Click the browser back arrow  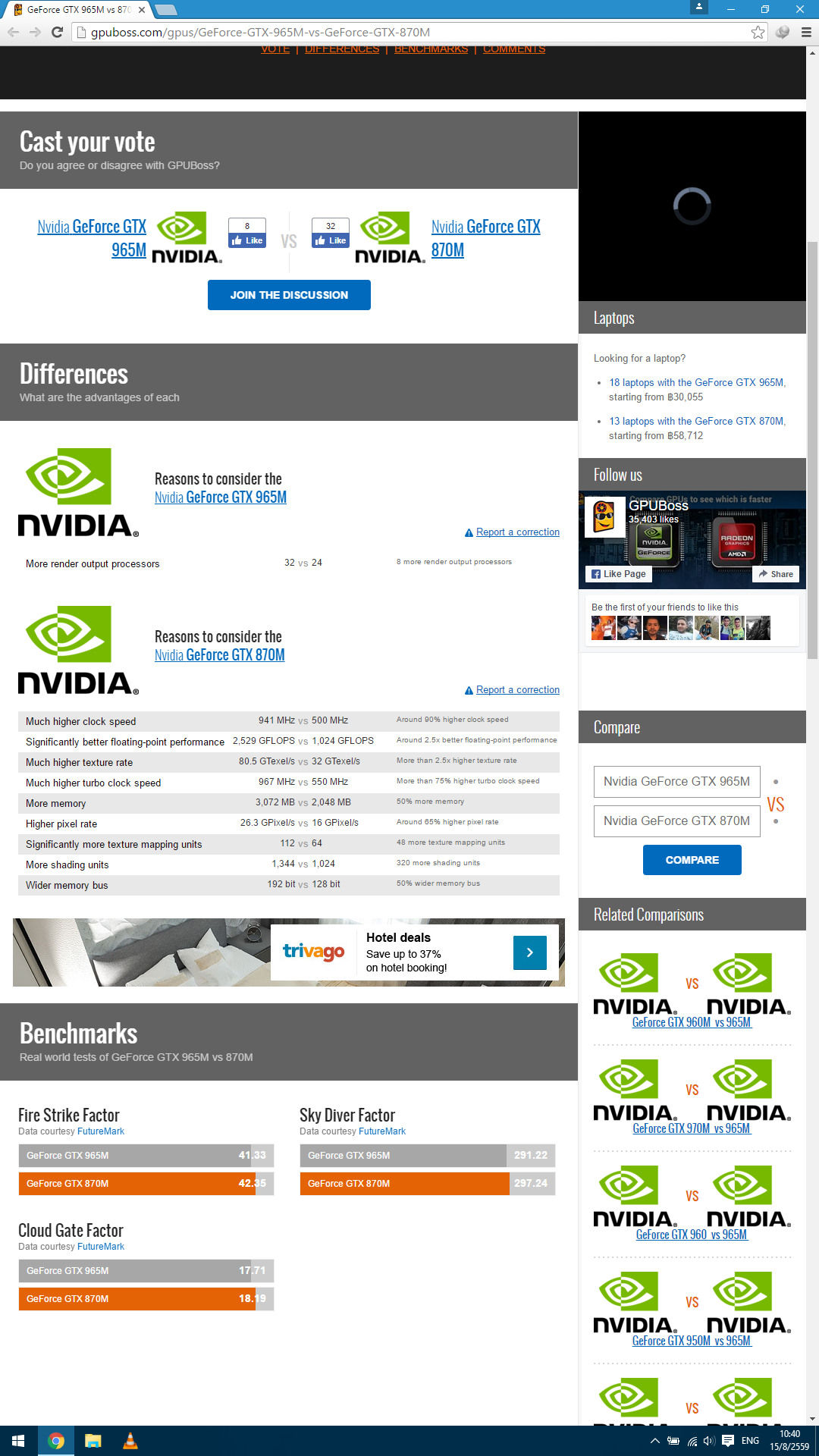(13, 32)
